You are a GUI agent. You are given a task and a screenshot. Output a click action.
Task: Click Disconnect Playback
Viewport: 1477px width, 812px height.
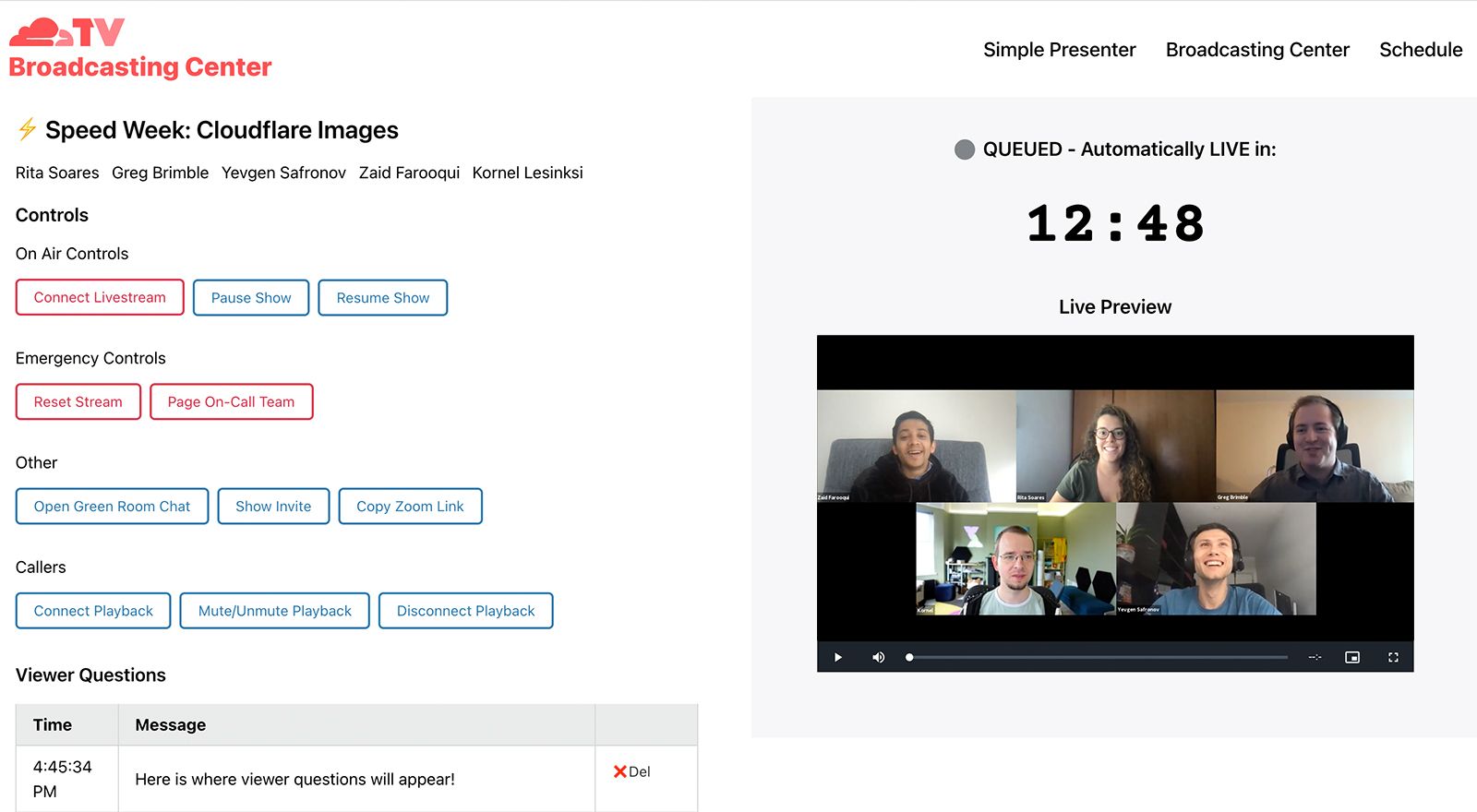pos(466,611)
